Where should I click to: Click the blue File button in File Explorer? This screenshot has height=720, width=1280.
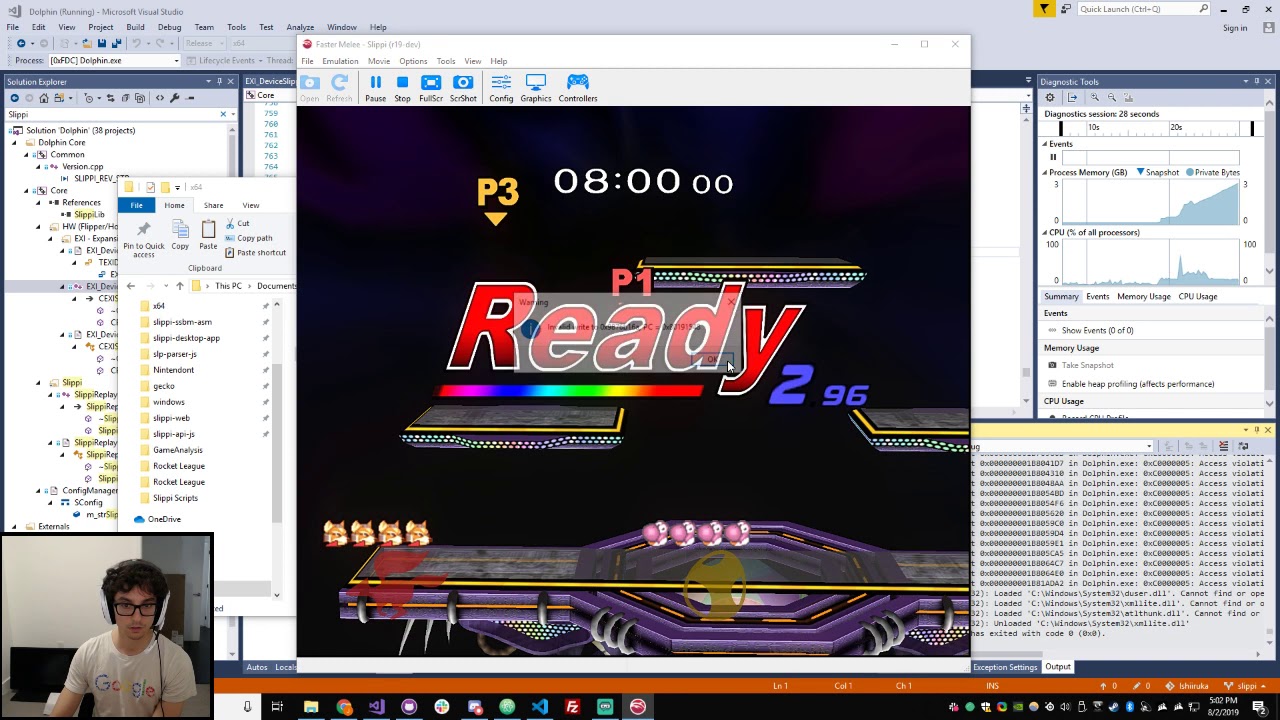click(136, 205)
